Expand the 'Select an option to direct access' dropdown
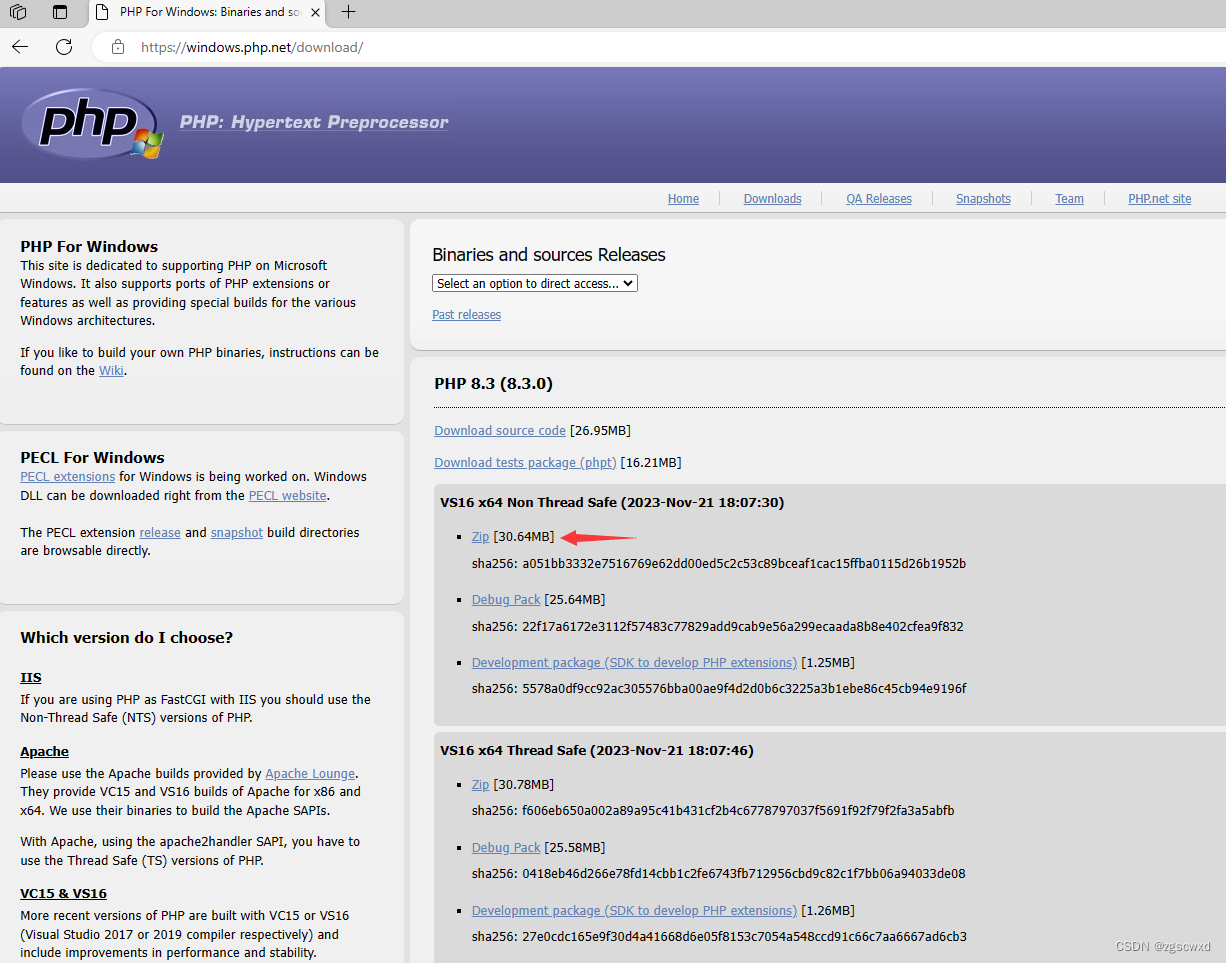The height and width of the screenshot is (963, 1226). [x=535, y=284]
